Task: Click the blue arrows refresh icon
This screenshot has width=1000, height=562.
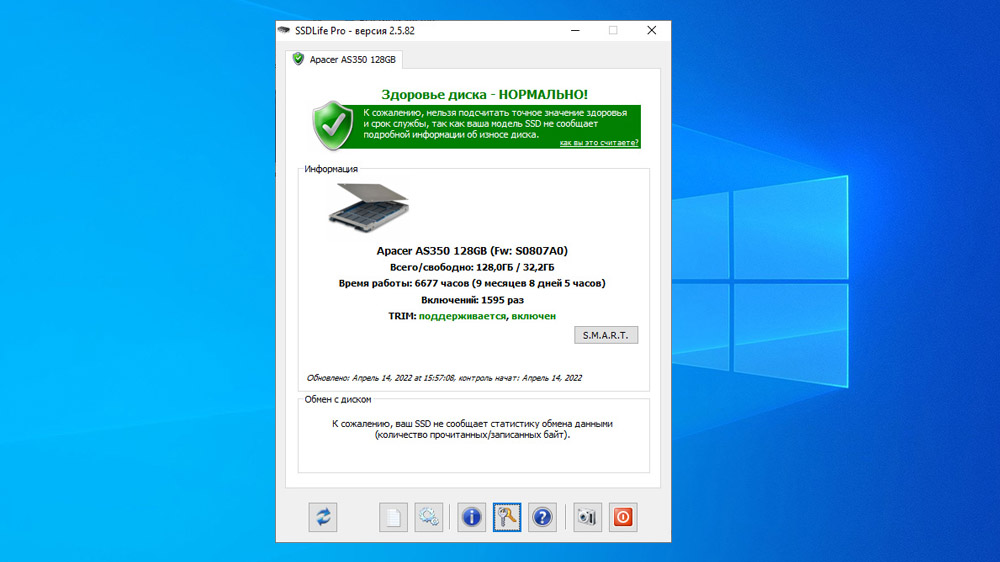Action: coord(322,517)
